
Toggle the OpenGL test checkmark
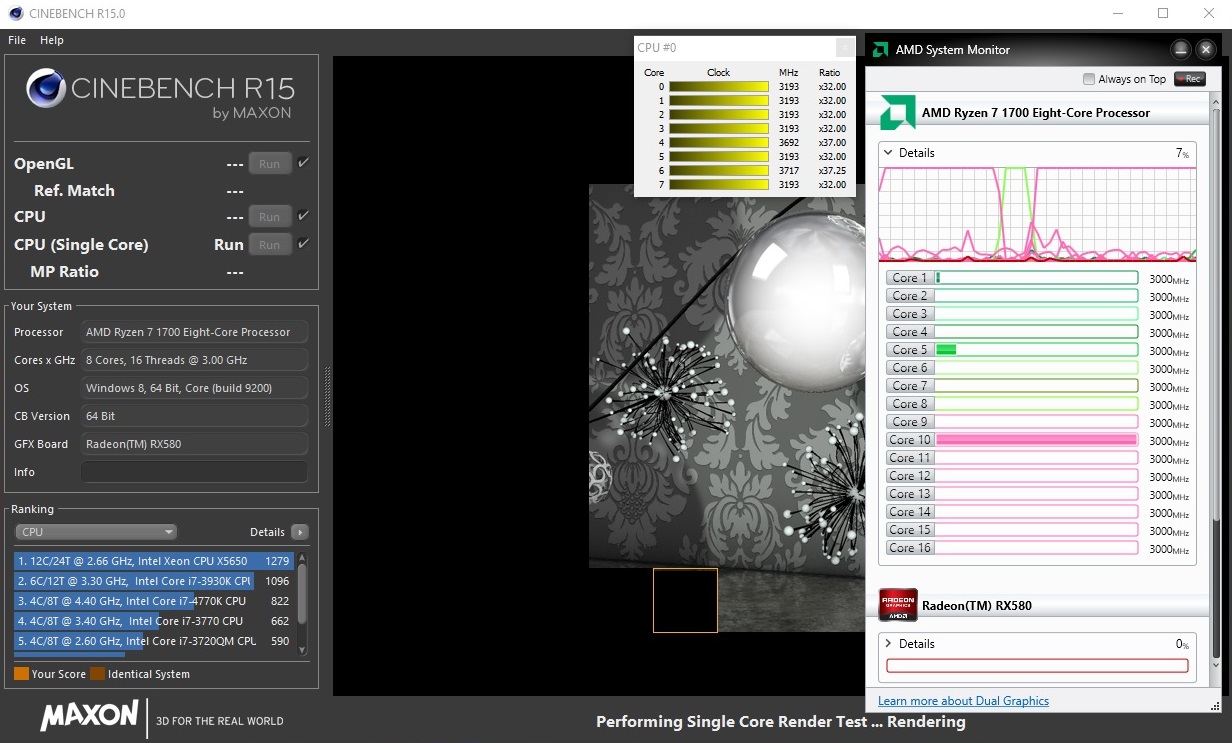point(303,163)
